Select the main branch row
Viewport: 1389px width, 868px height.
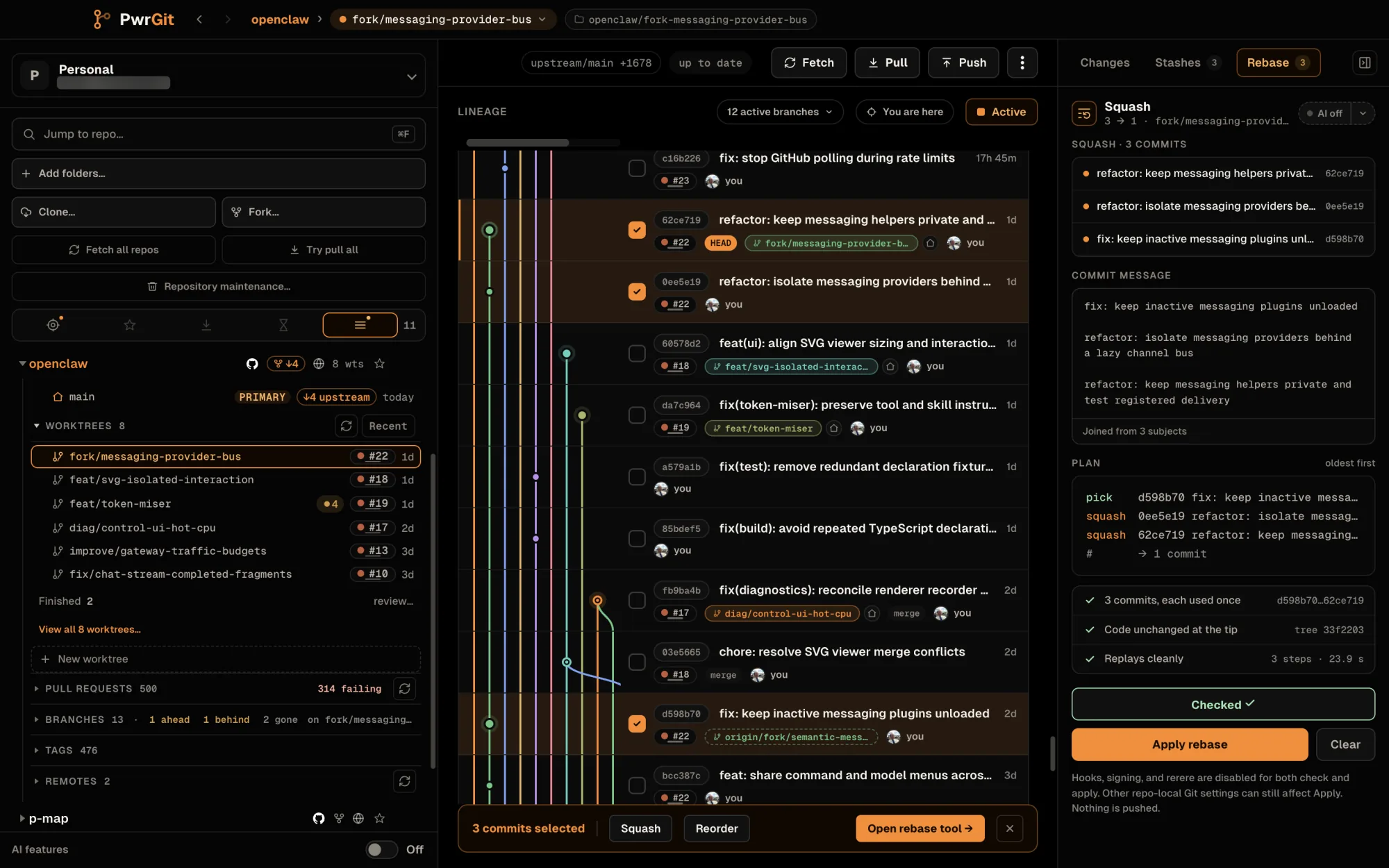pos(226,397)
